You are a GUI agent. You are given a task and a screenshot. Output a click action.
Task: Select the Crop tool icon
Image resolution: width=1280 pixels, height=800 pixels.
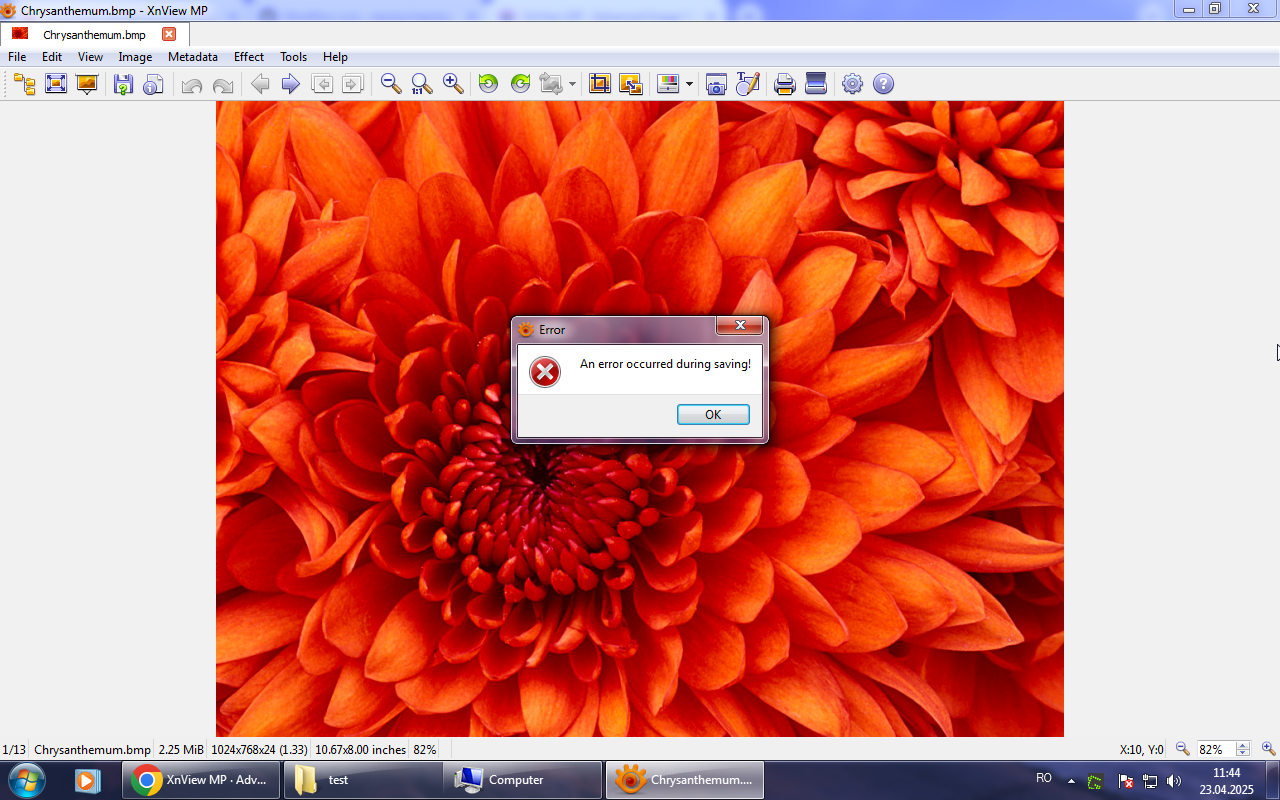(600, 84)
